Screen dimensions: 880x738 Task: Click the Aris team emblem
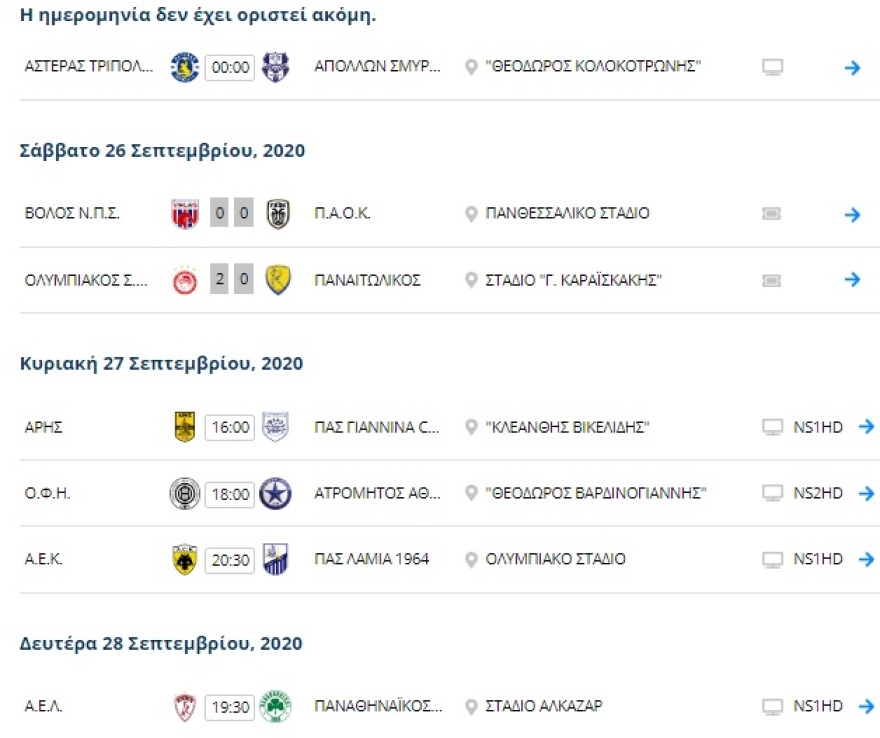(185, 424)
